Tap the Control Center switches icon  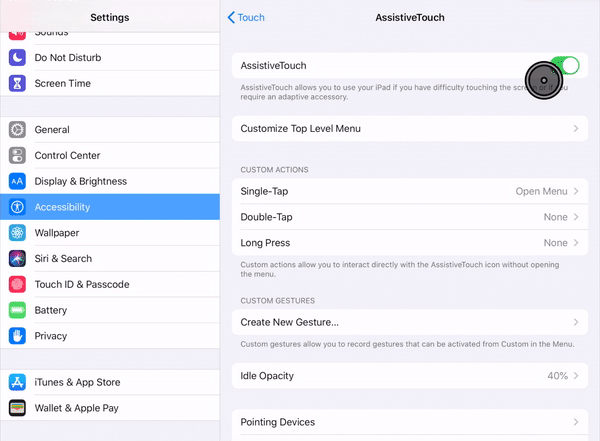click(x=17, y=155)
